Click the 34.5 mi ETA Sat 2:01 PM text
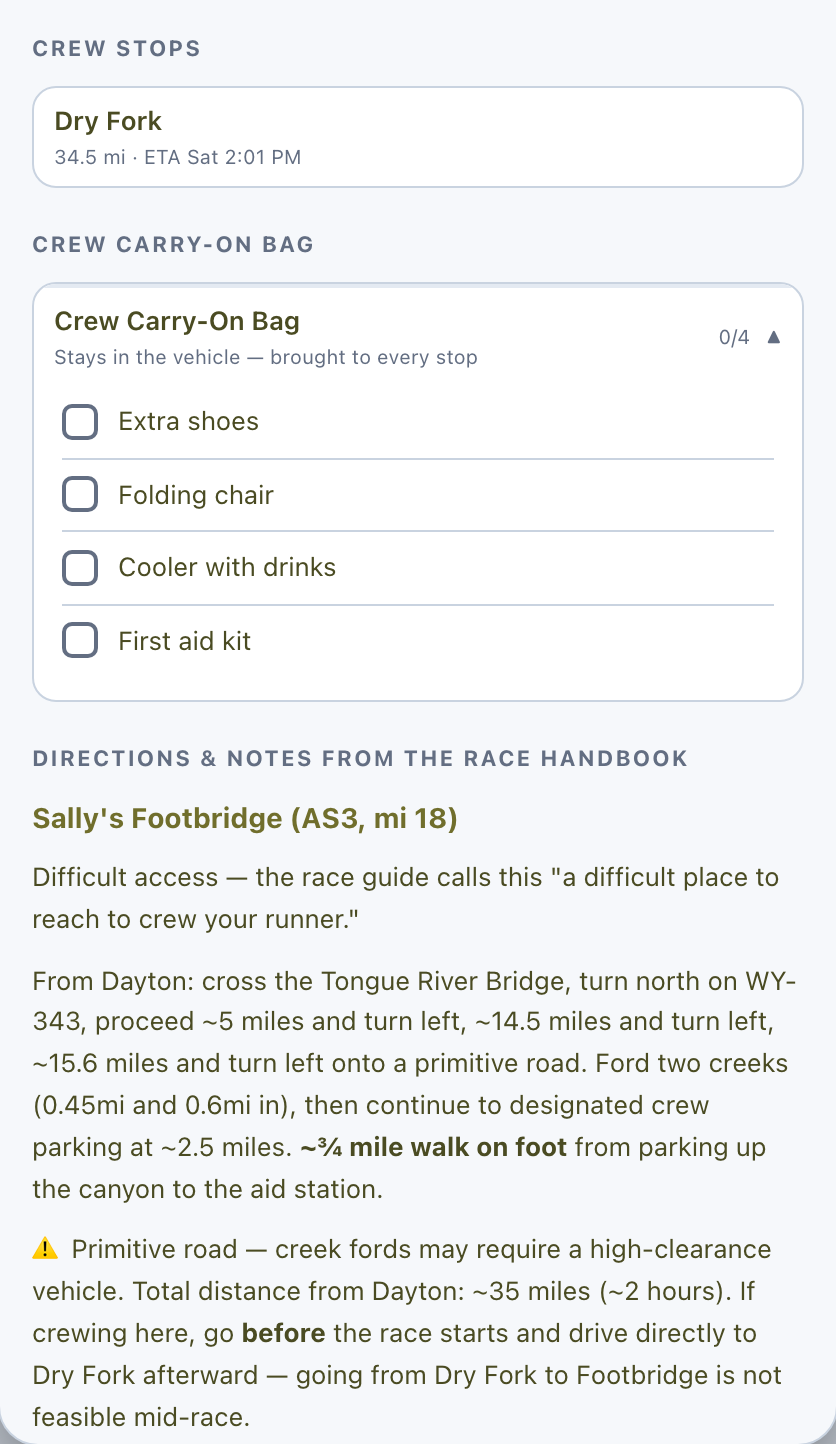This screenshot has height=1444, width=836. [178, 157]
